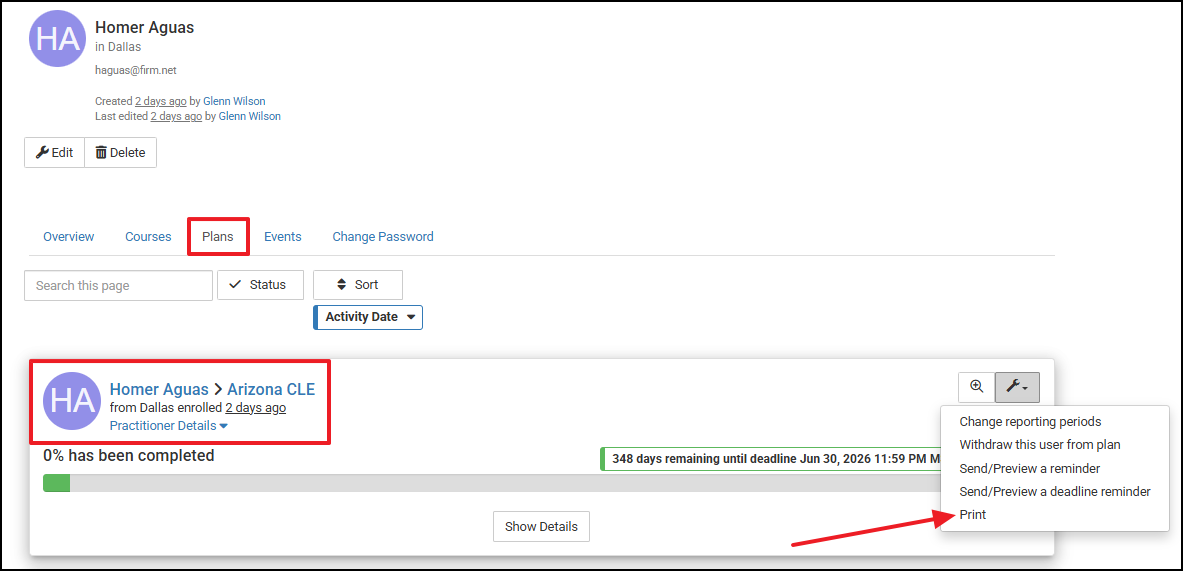Viewport: 1183px width, 571px height.
Task: Click the Homer Aguas page heading
Action: (x=144, y=28)
